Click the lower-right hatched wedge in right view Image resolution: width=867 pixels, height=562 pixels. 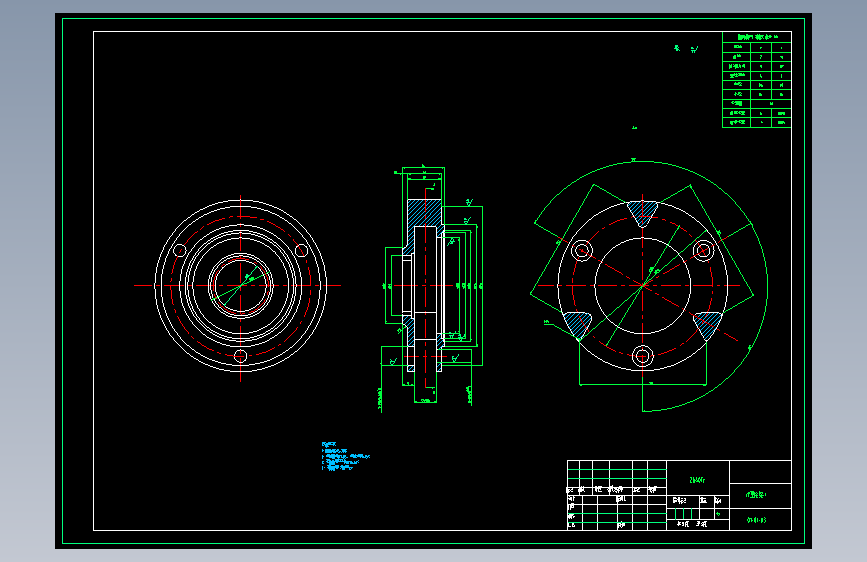(x=709, y=325)
